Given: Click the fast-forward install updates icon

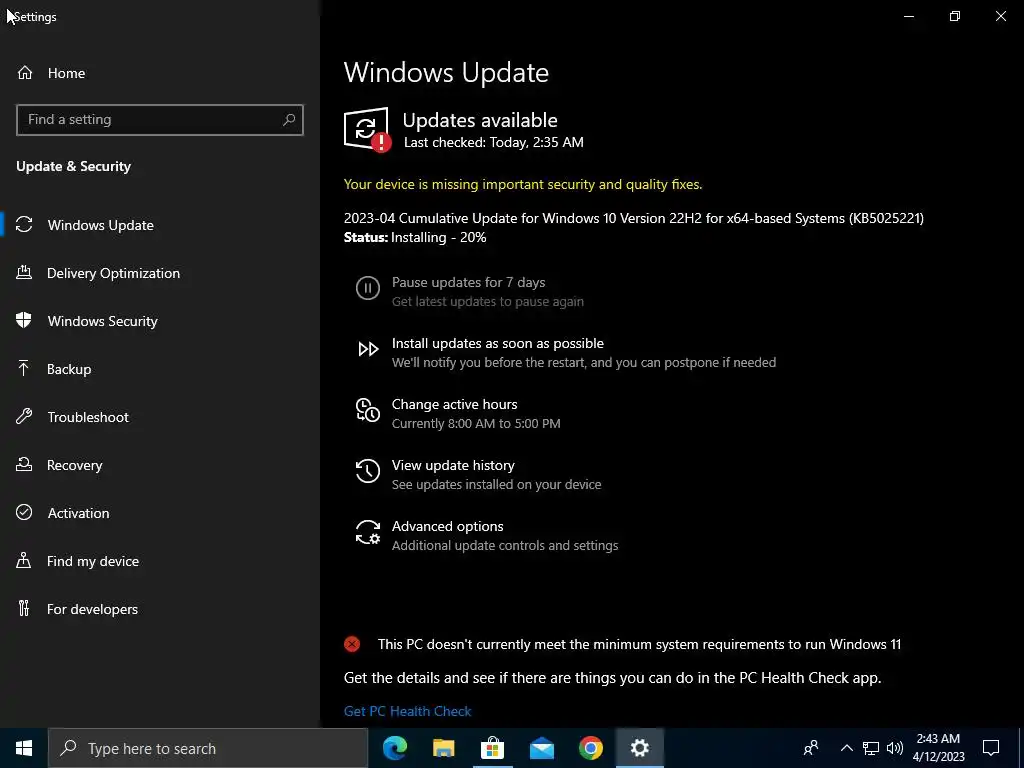Looking at the screenshot, I should pos(368,349).
